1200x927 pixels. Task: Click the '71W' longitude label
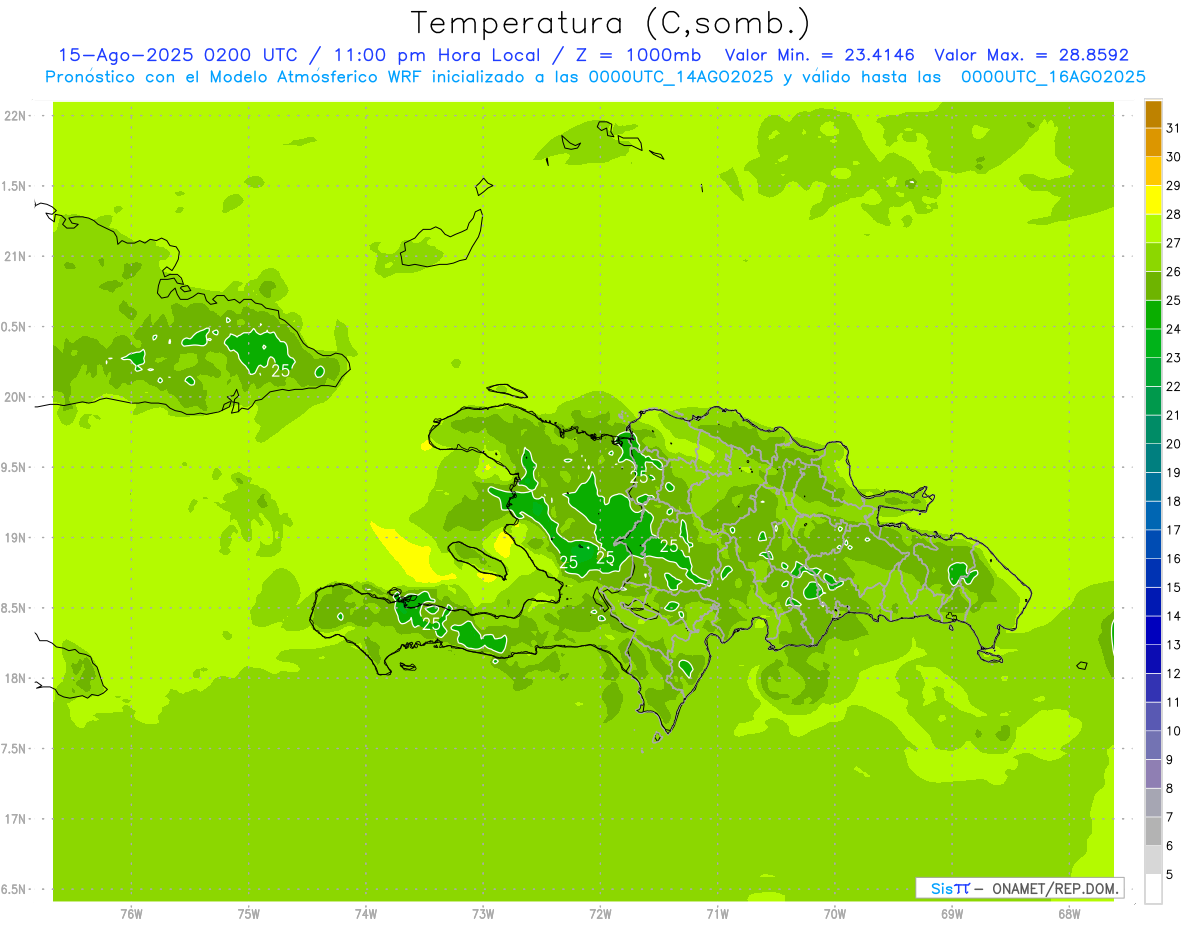717,914
